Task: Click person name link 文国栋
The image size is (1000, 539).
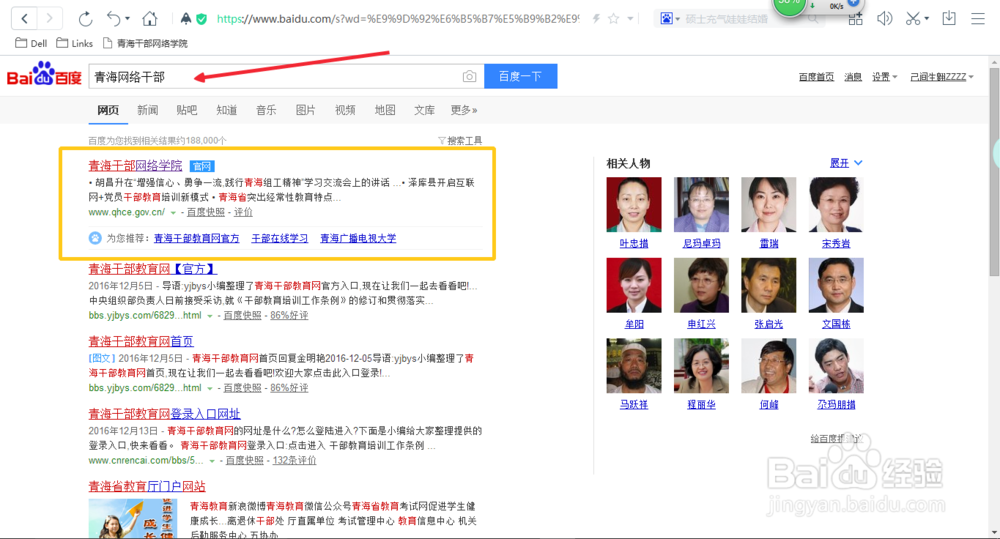Action: 836,324
